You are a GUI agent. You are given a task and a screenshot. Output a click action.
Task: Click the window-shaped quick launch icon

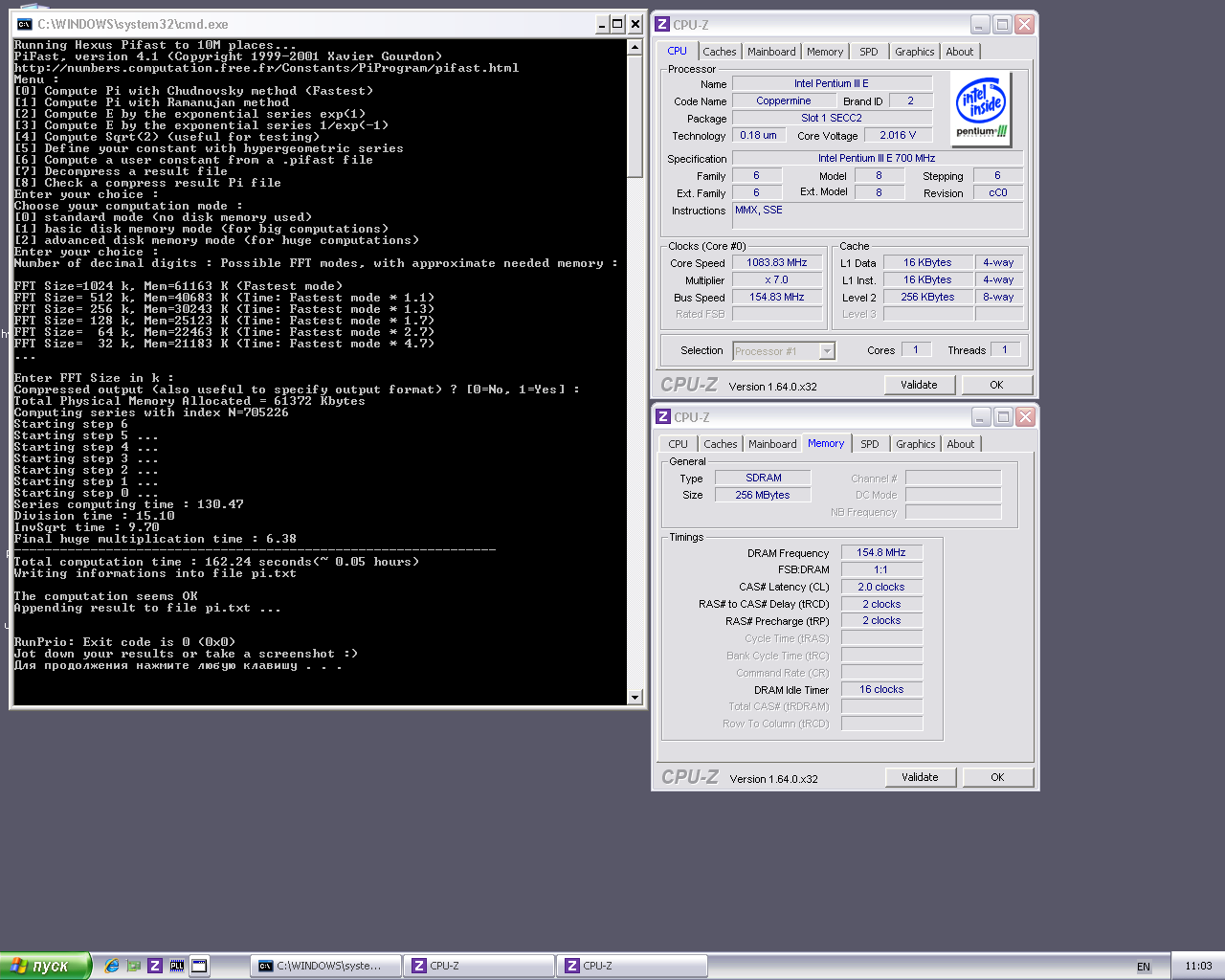coord(199,966)
